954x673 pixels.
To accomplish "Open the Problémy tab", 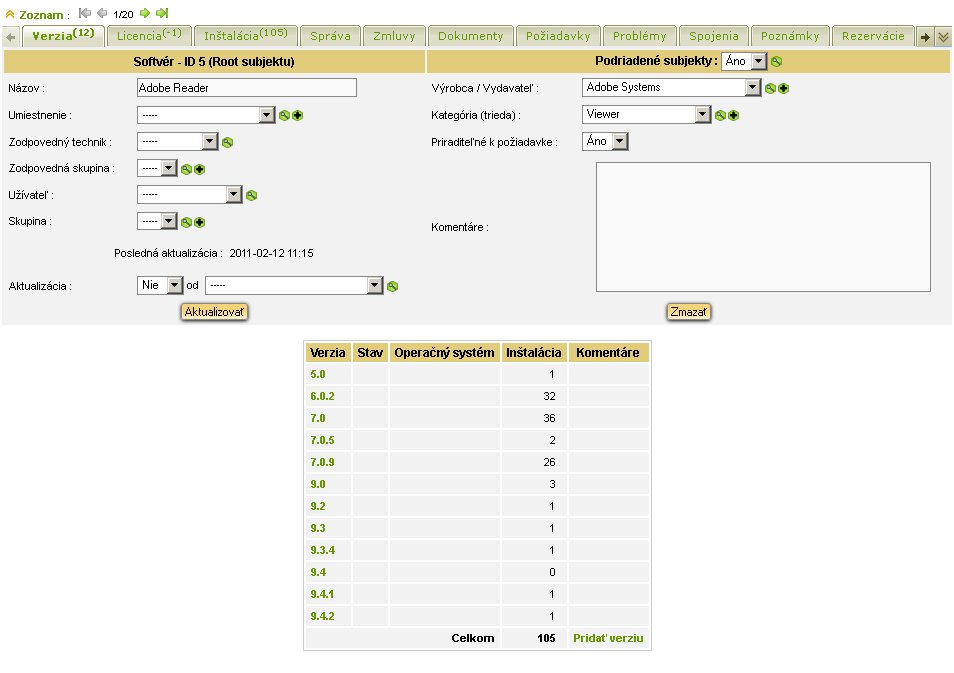I will 639,36.
